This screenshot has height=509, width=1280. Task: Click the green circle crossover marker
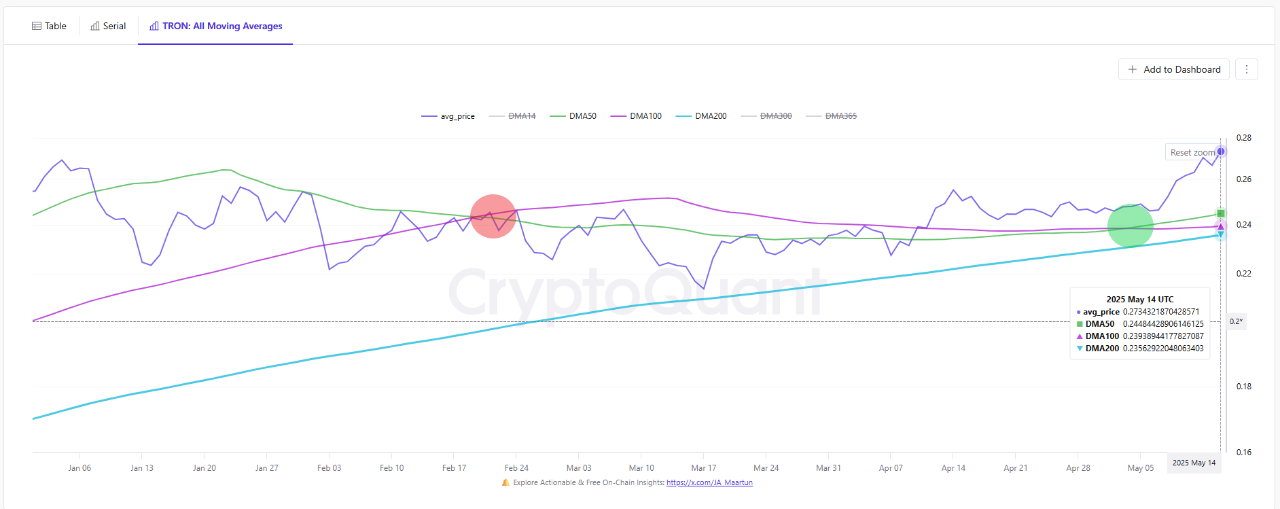[1131, 226]
